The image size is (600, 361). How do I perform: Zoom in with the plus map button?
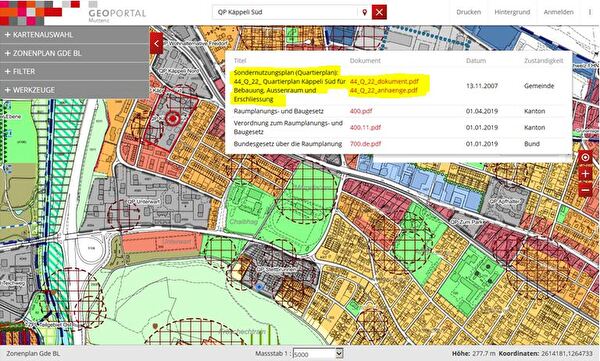585,174
